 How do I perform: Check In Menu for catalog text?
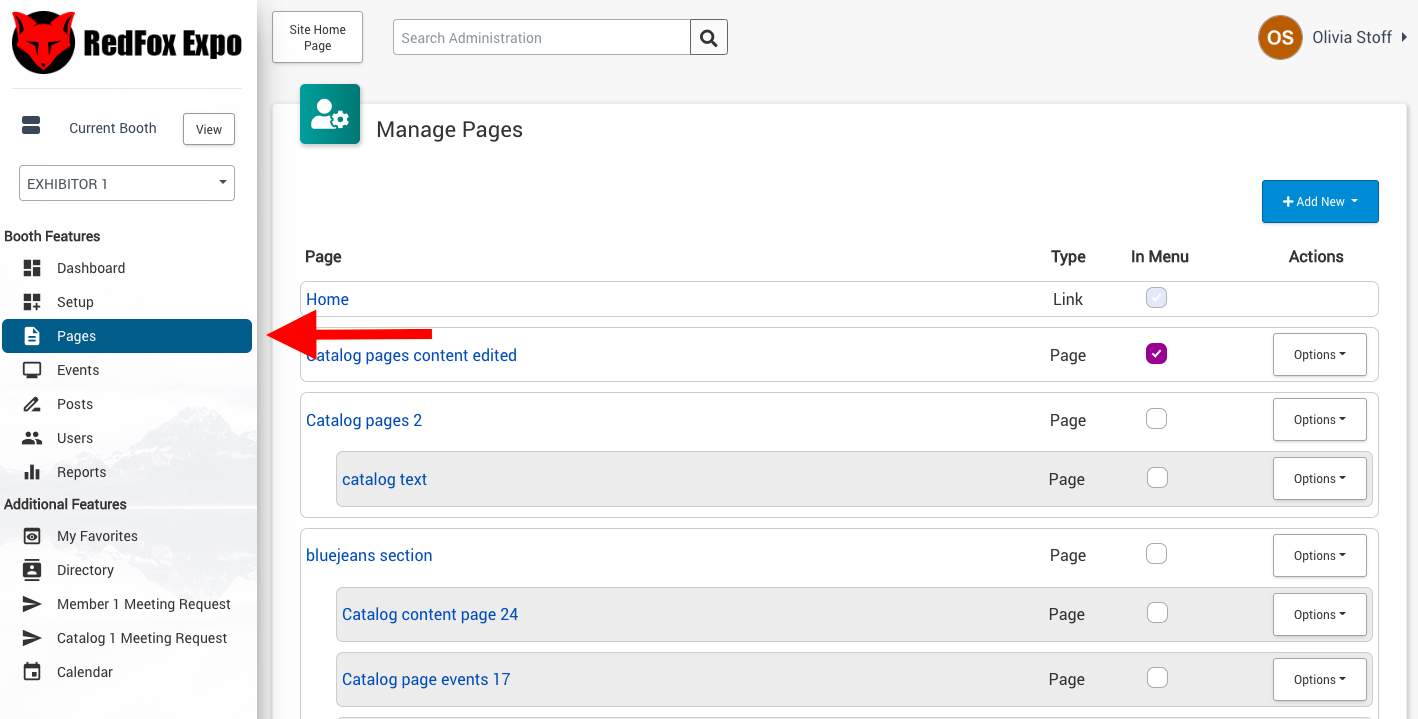click(x=1157, y=477)
